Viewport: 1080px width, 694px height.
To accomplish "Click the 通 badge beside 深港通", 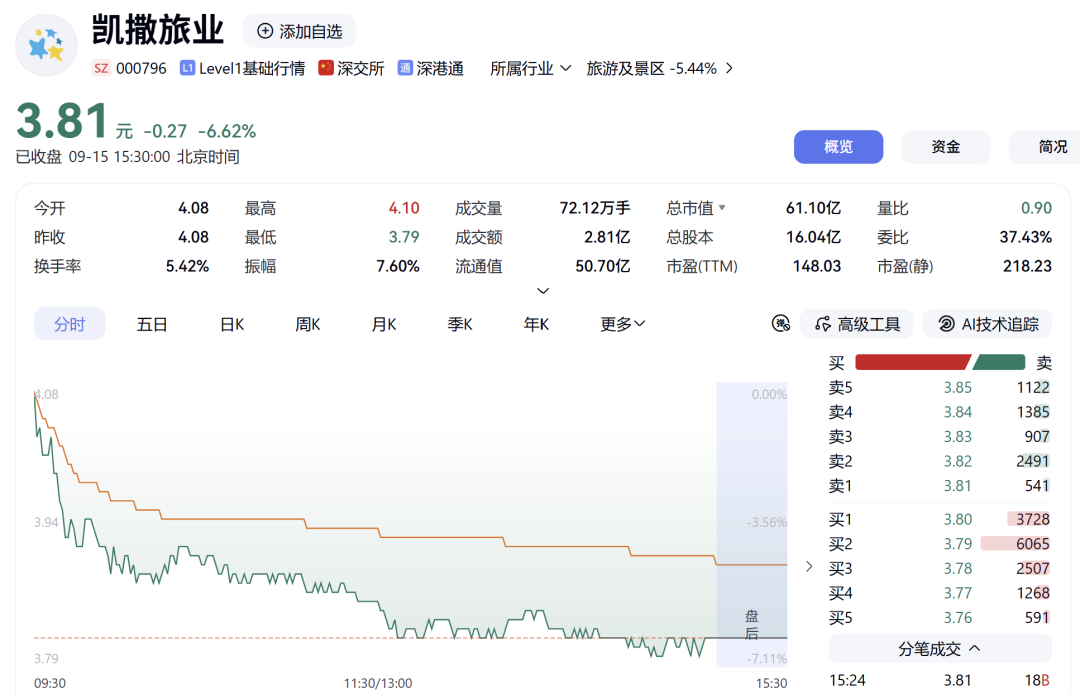I will [405, 68].
